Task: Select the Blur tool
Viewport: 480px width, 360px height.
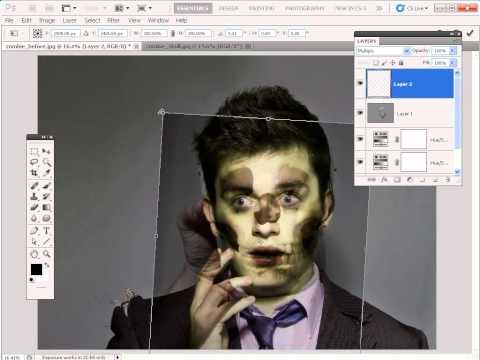Action: [x=34, y=218]
